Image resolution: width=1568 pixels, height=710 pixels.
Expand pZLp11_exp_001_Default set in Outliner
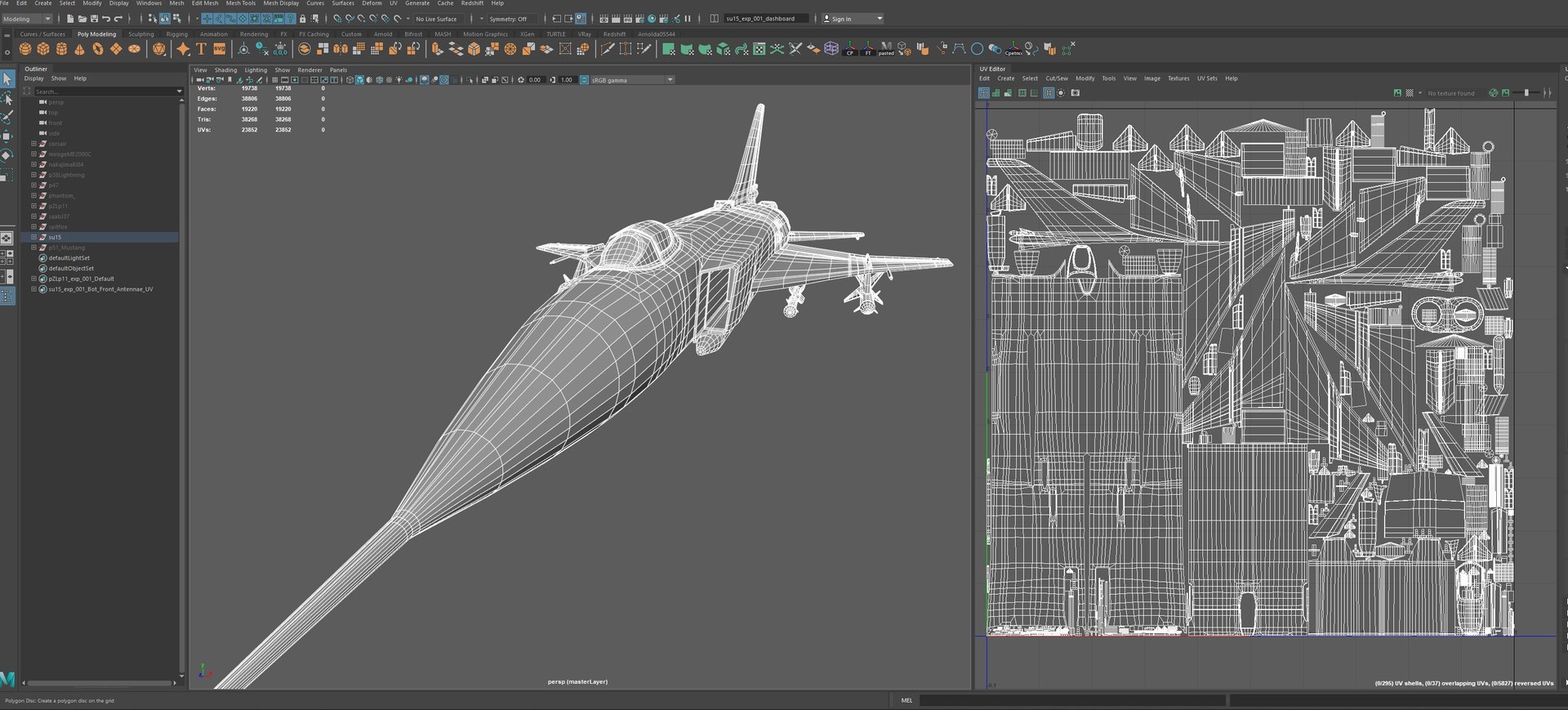click(x=33, y=279)
